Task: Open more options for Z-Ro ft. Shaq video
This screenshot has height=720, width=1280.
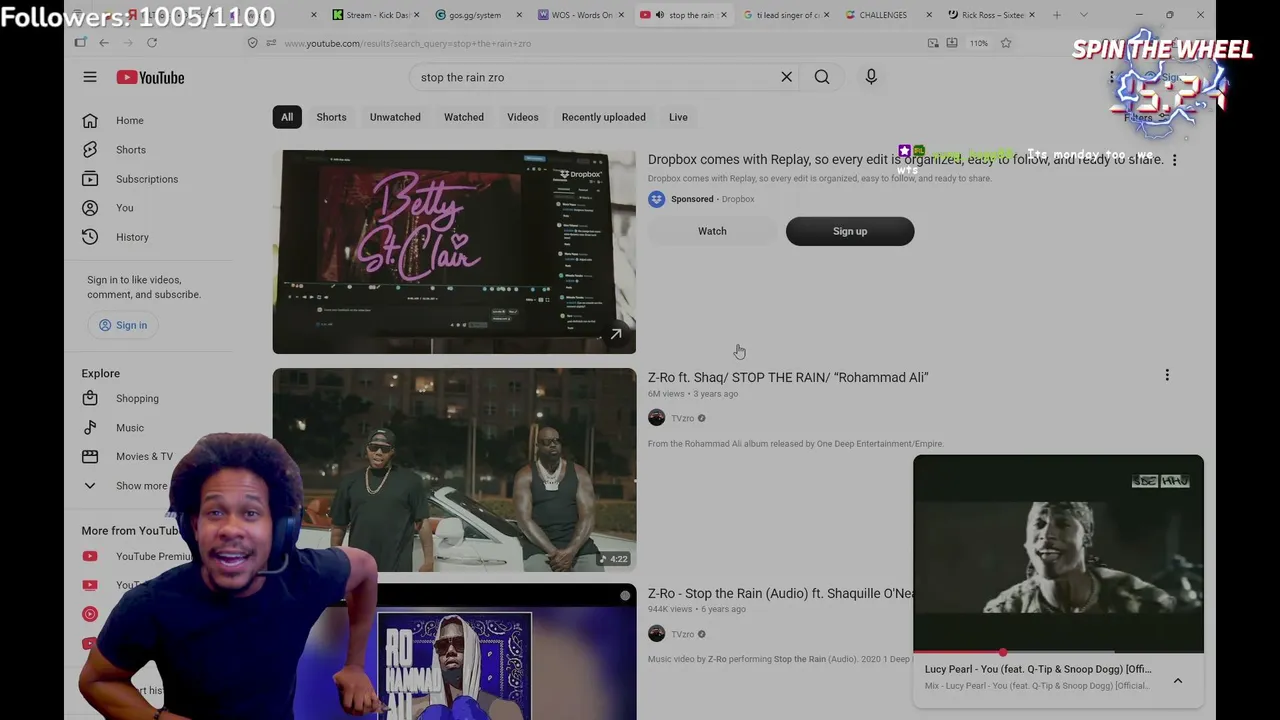Action: coord(1166,375)
